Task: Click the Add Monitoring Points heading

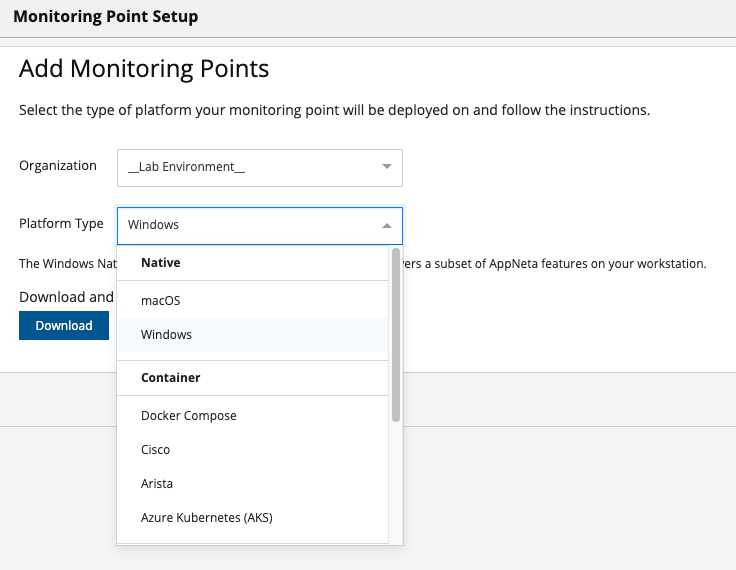Action: pyautogui.click(x=144, y=69)
